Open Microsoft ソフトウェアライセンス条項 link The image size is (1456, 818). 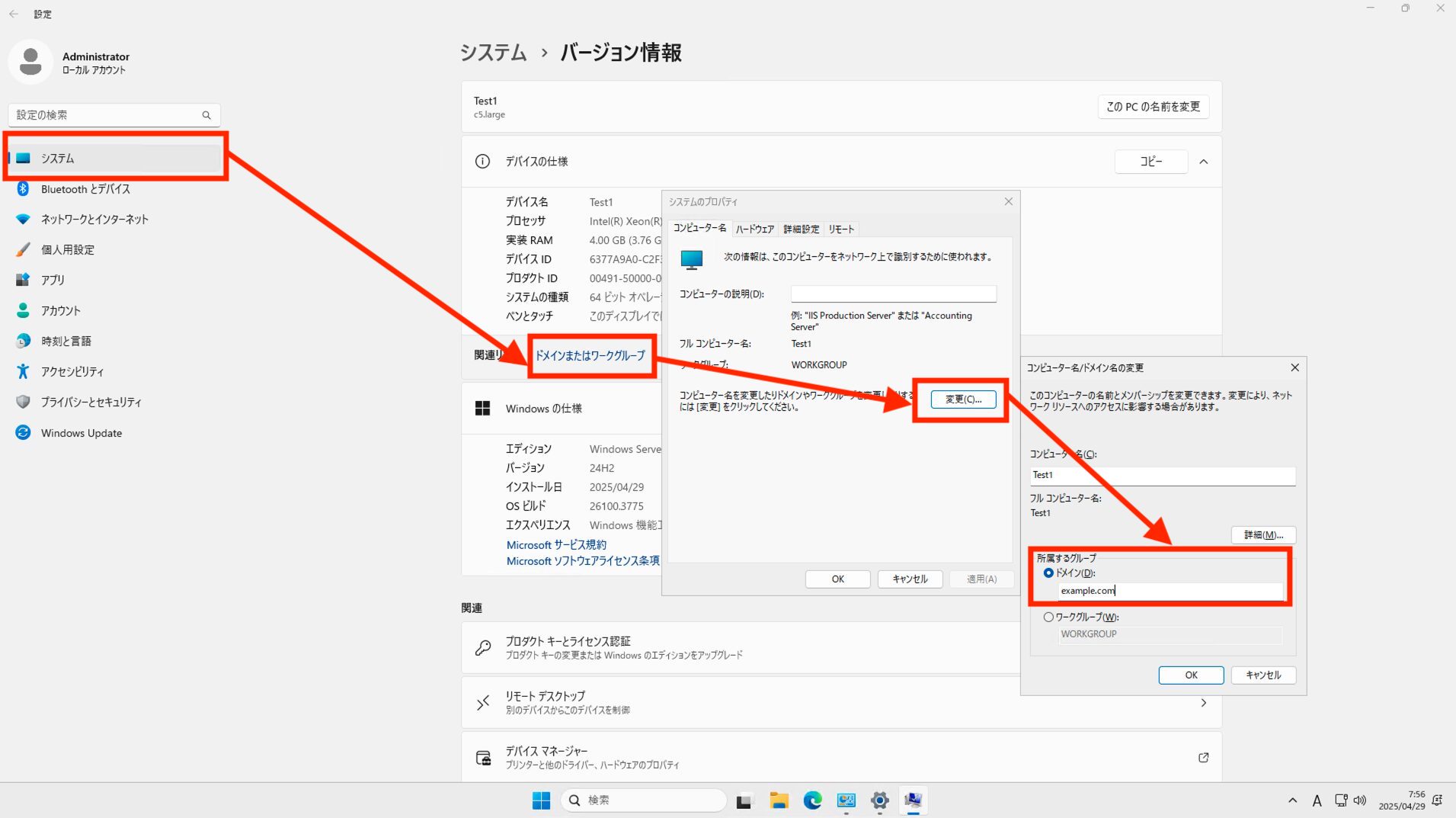click(x=583, y=561)
